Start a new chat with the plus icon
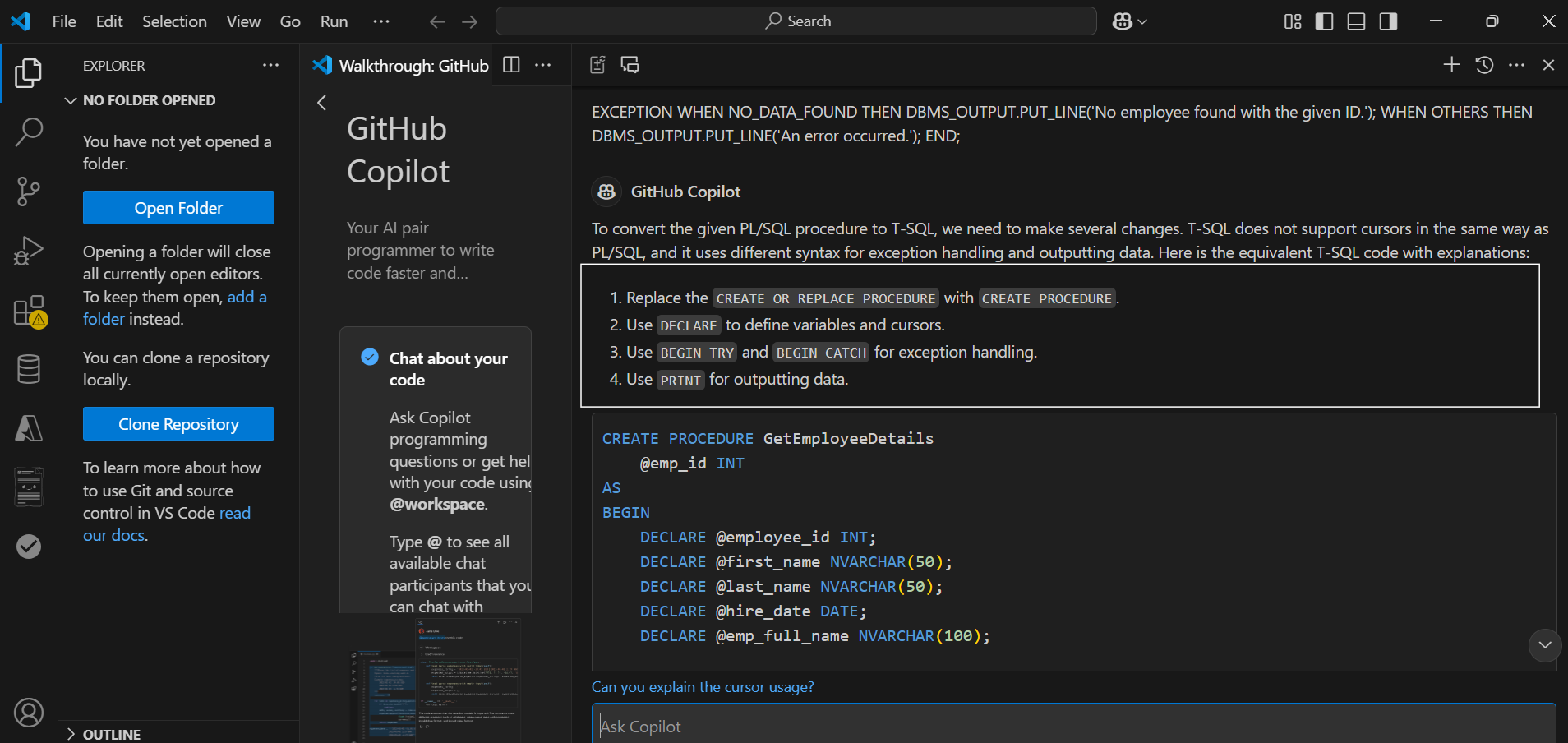 click(x=1451, y=64)
